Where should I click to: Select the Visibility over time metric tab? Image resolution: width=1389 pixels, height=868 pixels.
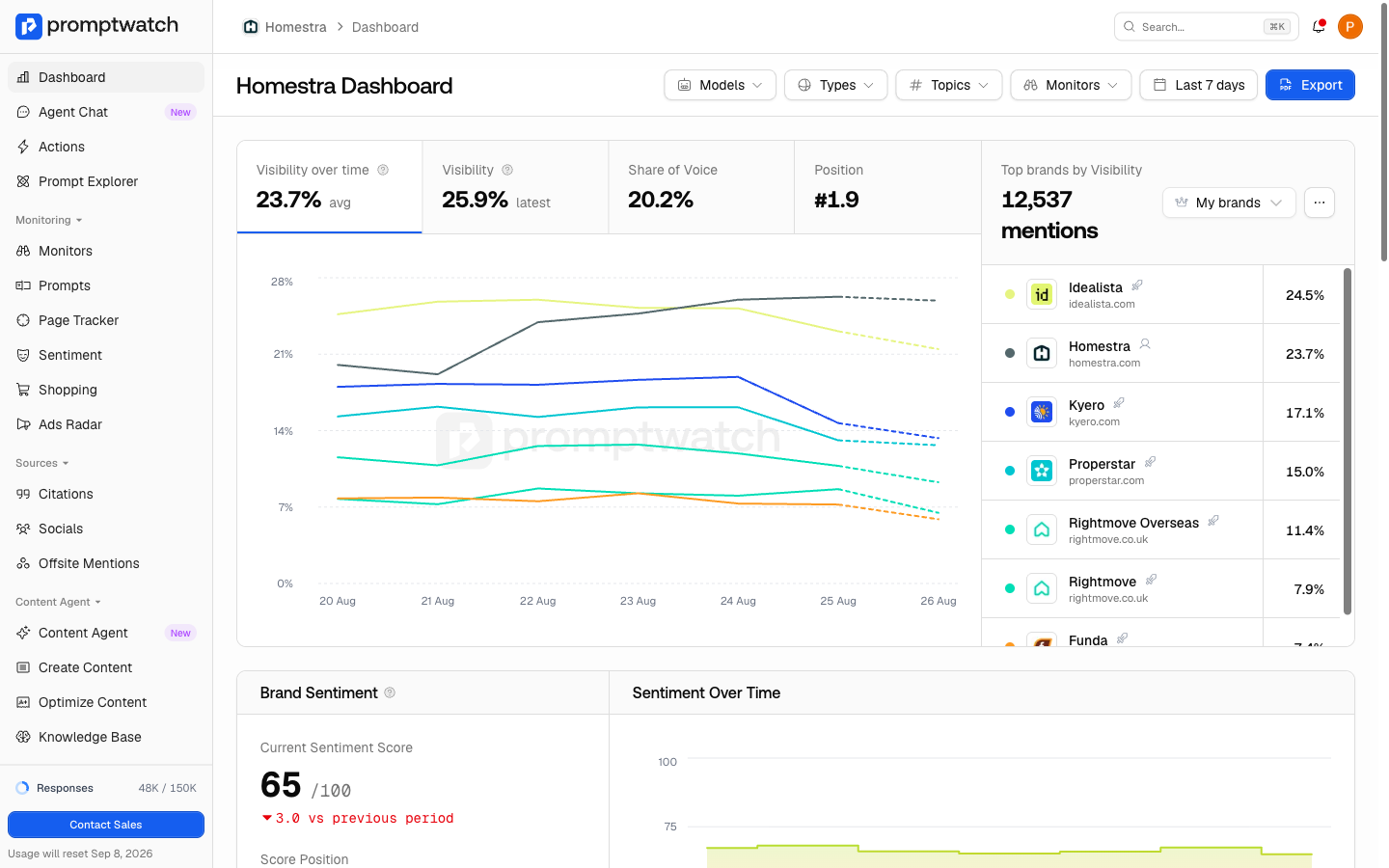click(x=330, y=187)
